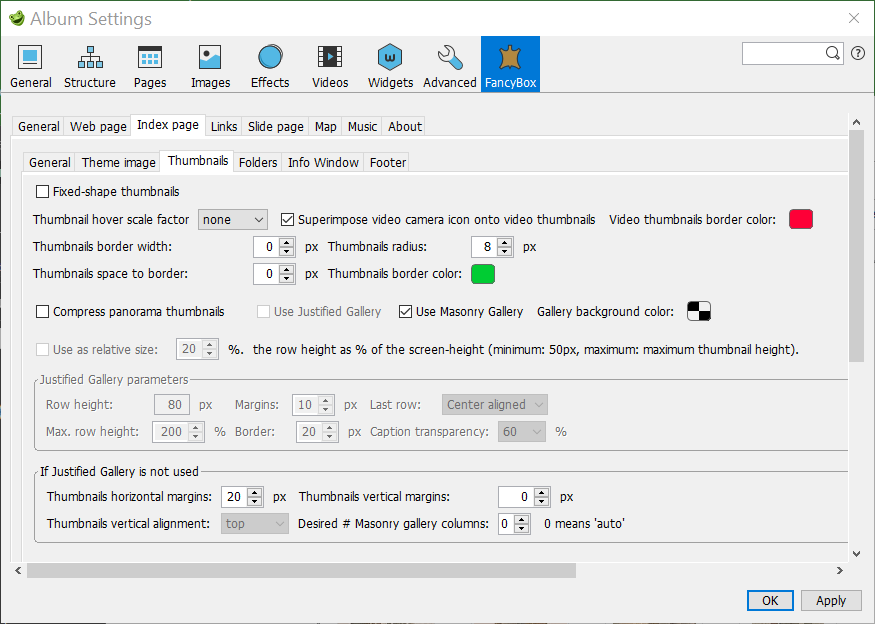This screenshot has height=624, width=875.
Task: Toggle Compress panorama thumbnails checkbox
Action: 42,311
